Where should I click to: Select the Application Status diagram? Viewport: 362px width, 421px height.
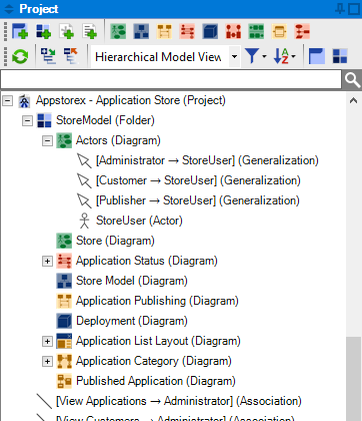(147, 261)
